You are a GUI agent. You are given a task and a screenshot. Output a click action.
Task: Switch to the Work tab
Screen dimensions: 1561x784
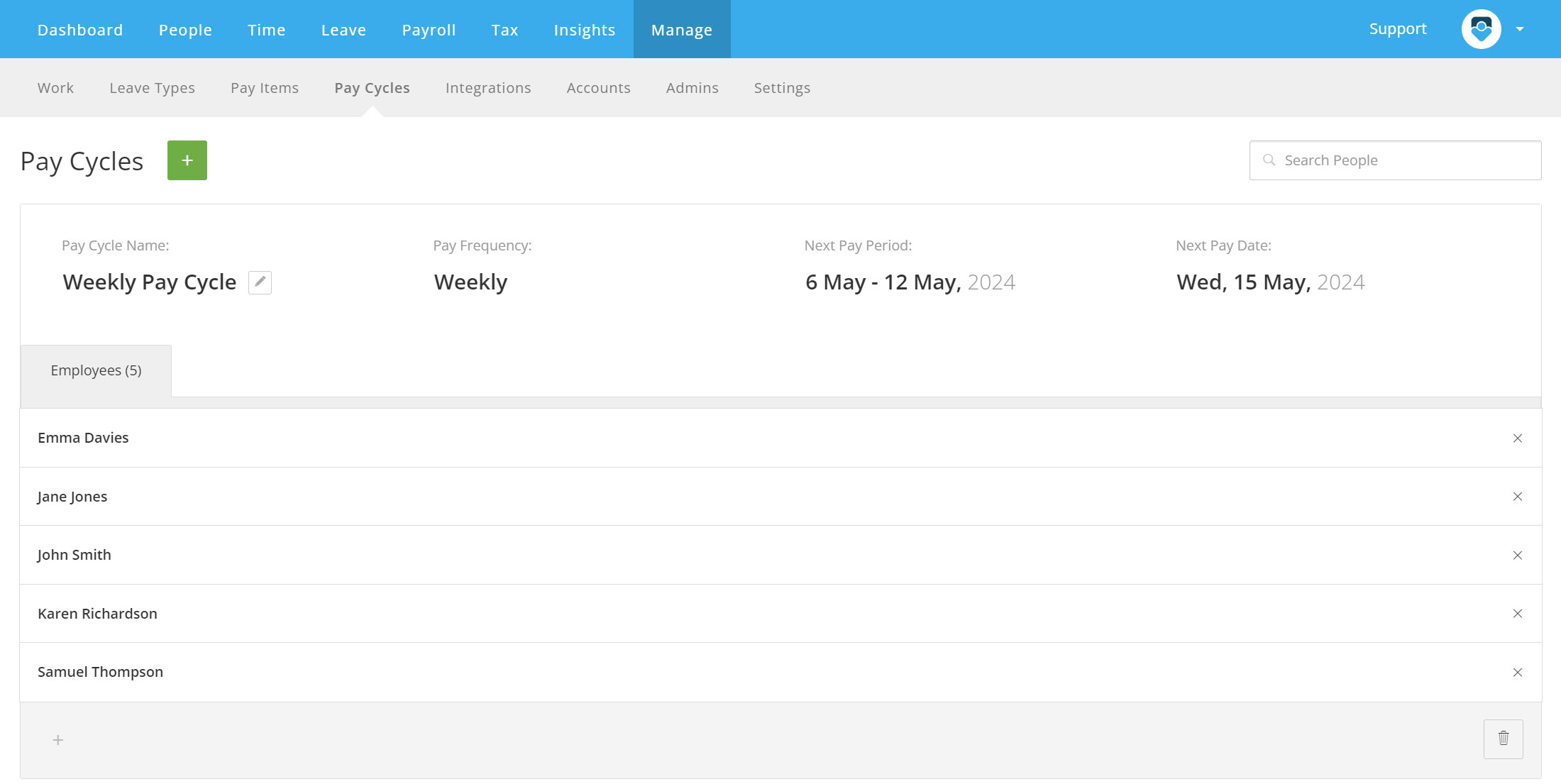55,88
